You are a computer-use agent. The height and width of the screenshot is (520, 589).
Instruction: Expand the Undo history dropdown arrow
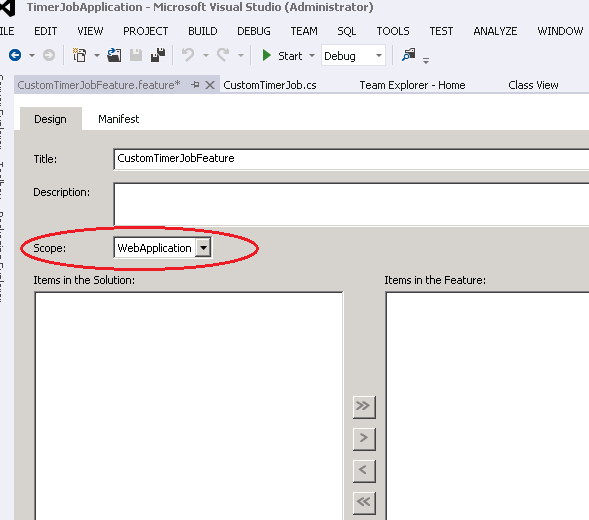(206, 56)
